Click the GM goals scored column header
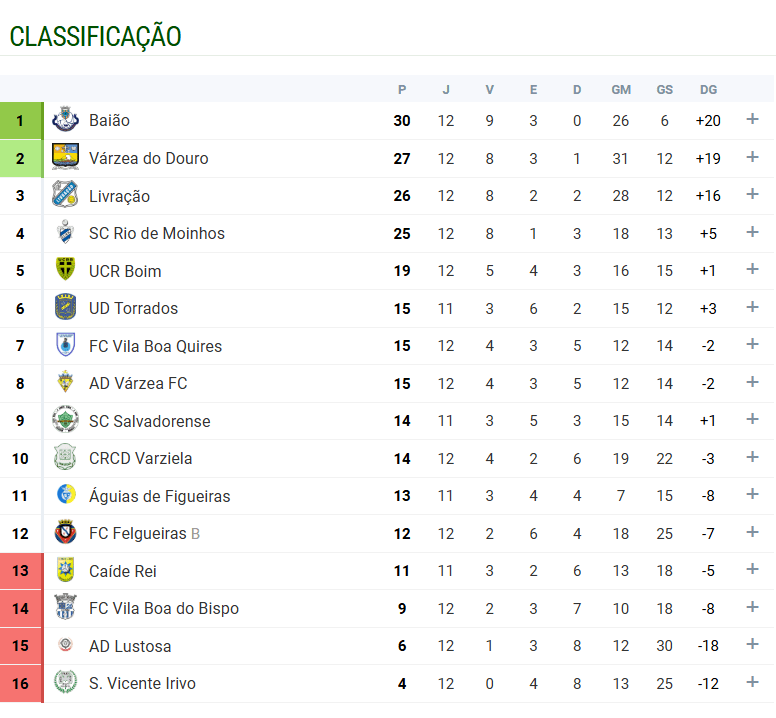This screenshot has height=718, width=776. click(x=621, y=90)
